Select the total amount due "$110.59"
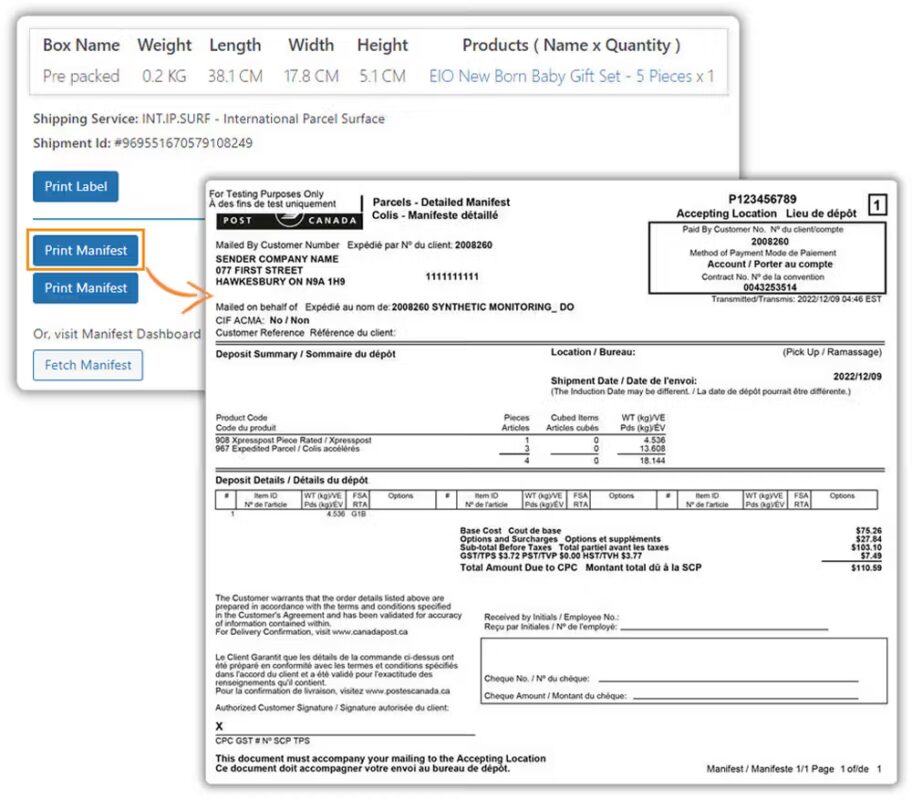 [866, 567]
